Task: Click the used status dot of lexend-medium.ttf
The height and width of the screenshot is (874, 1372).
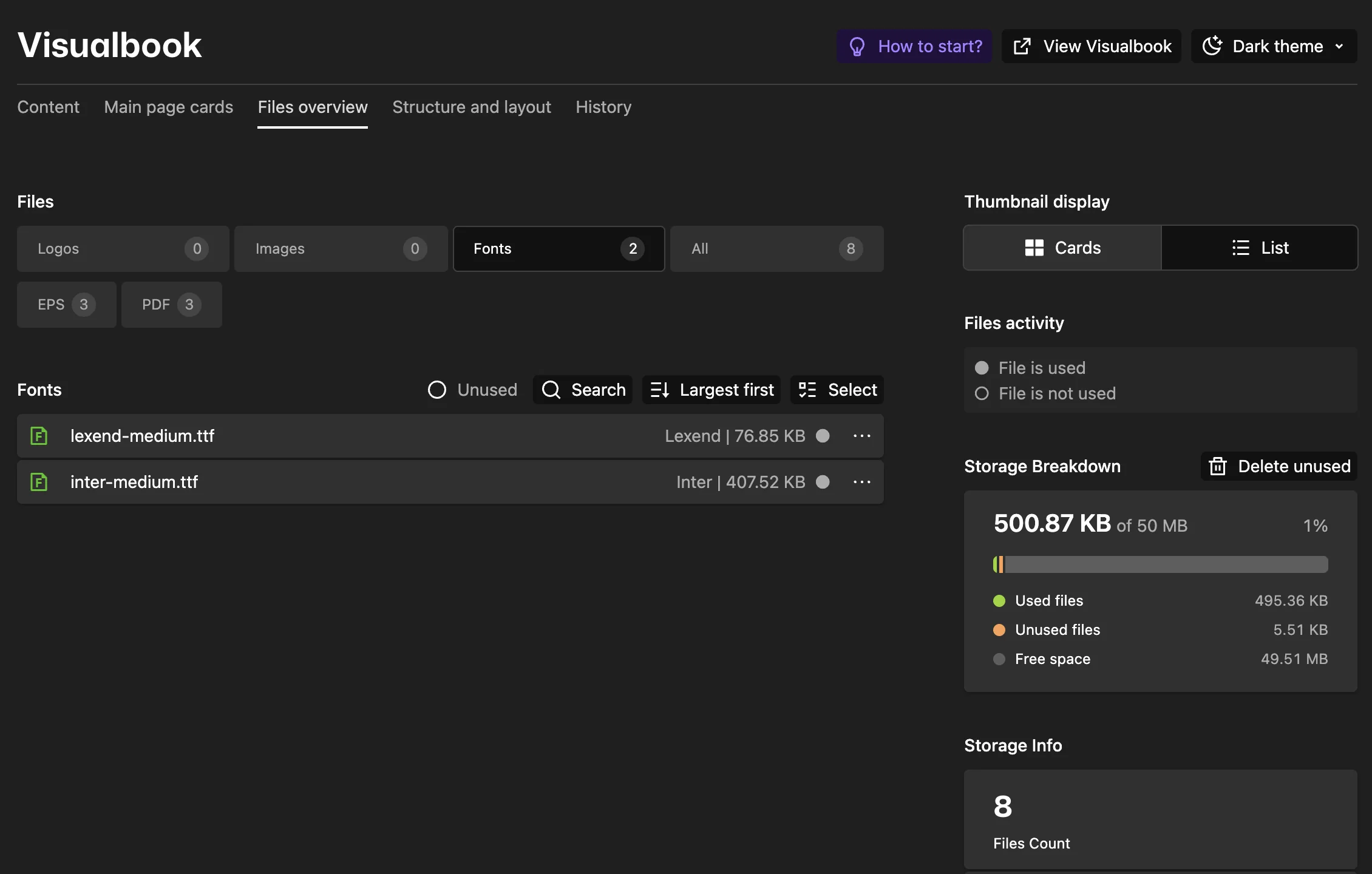Action: 823,436
